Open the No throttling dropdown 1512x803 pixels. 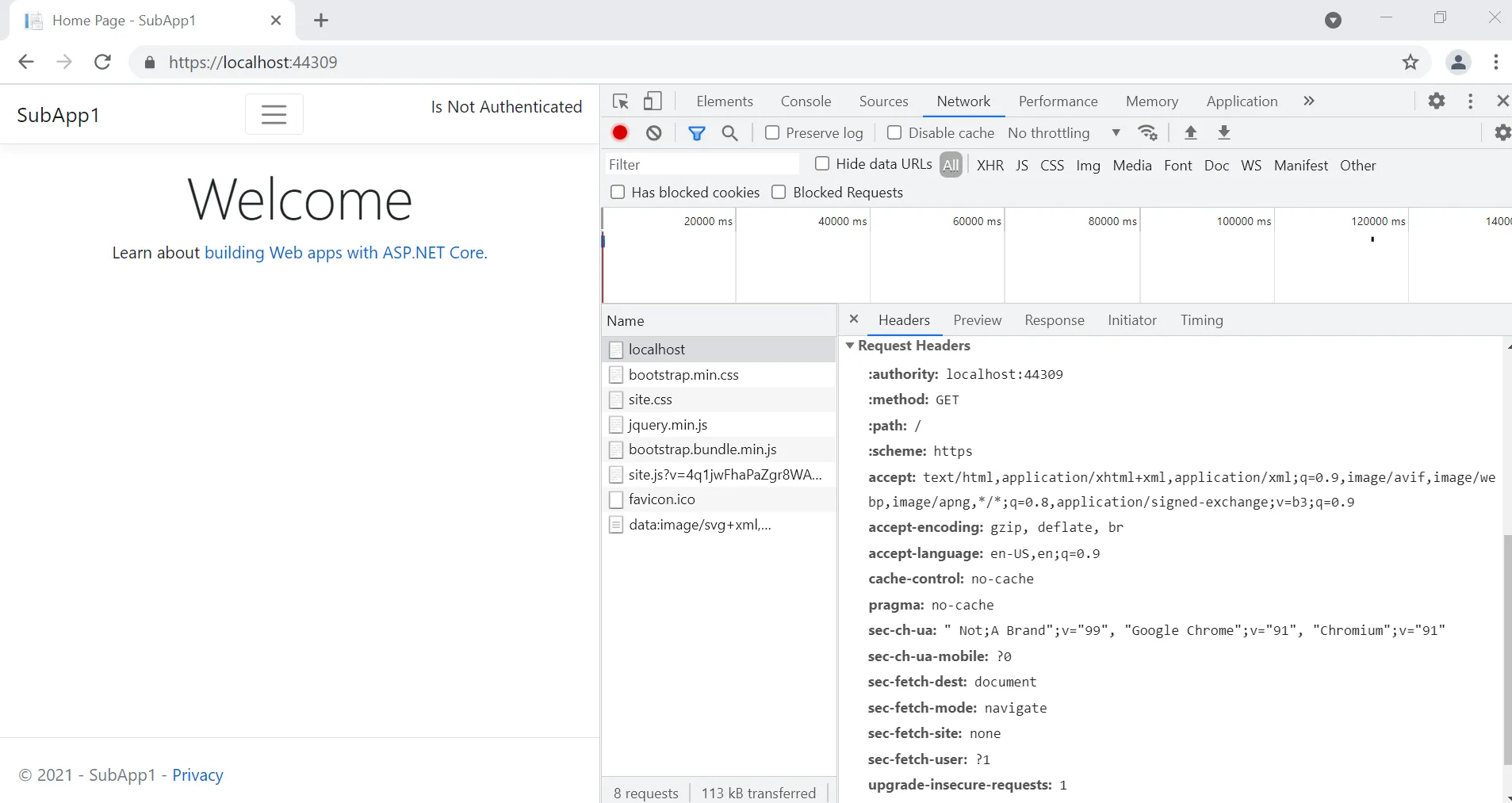click(x=1064, y=133)
